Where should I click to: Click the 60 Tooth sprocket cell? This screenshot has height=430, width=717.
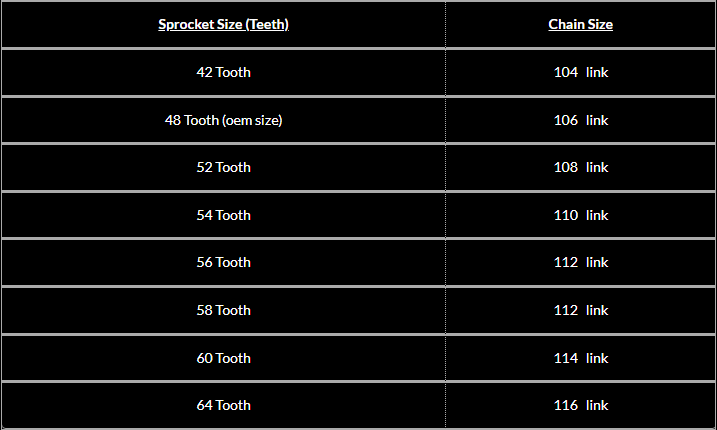click(x=223, y=358)
